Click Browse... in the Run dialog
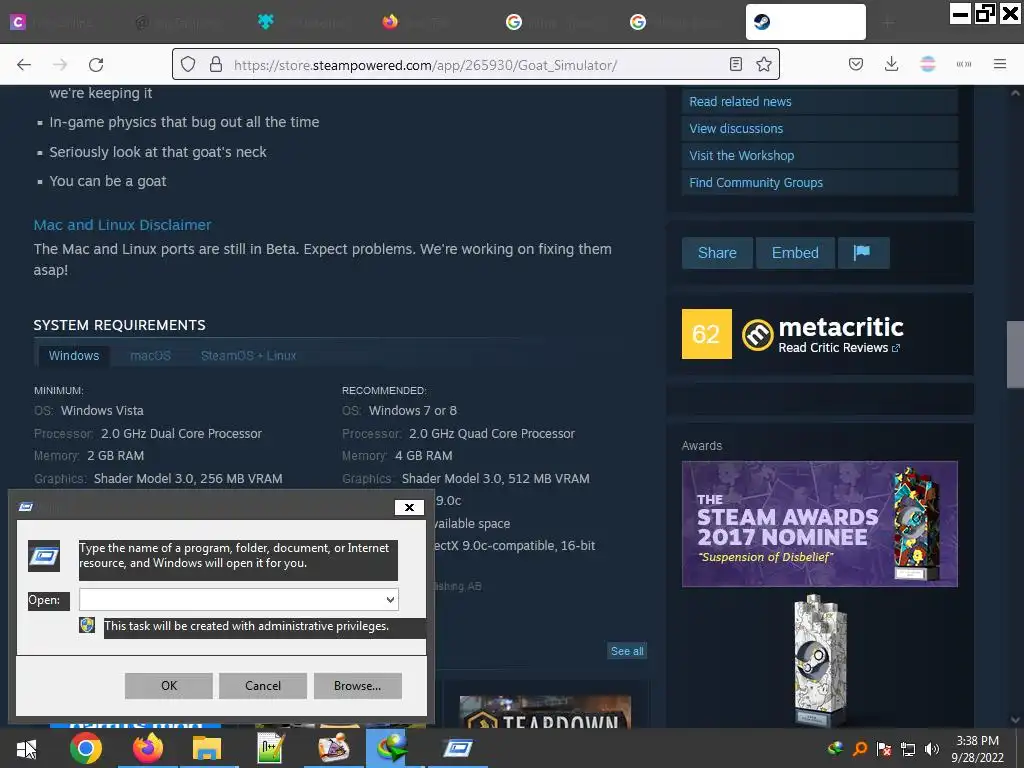This screenshot has width=1024, height=768. (x=357, y=686)
